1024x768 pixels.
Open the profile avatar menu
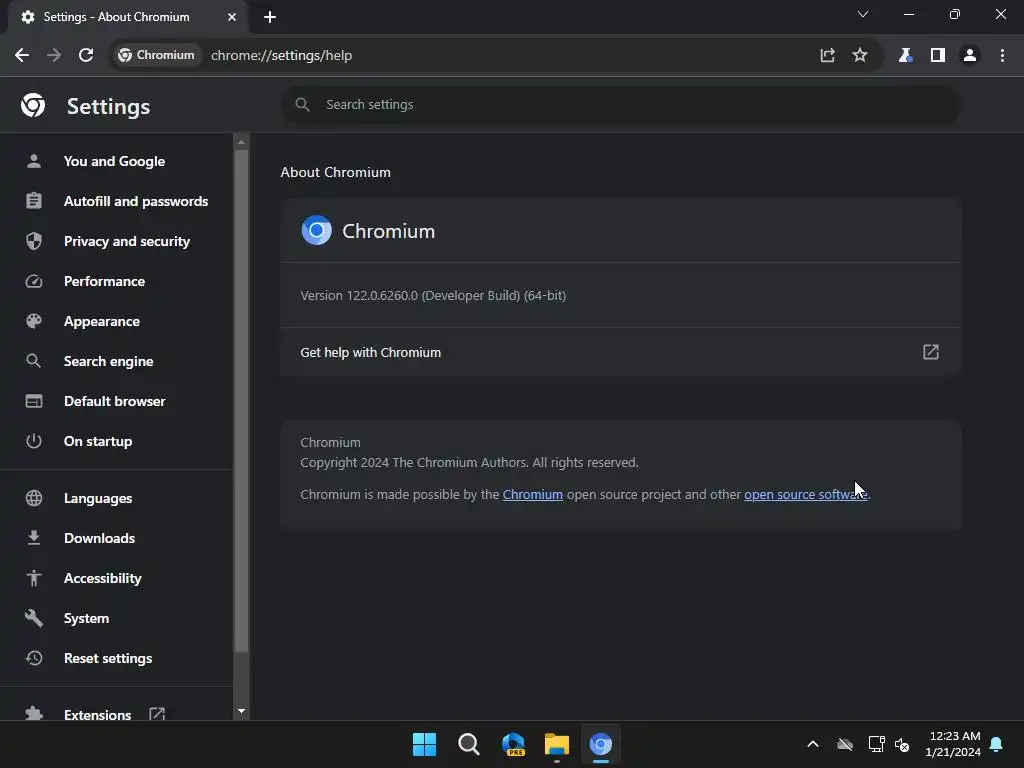[970, 56]
